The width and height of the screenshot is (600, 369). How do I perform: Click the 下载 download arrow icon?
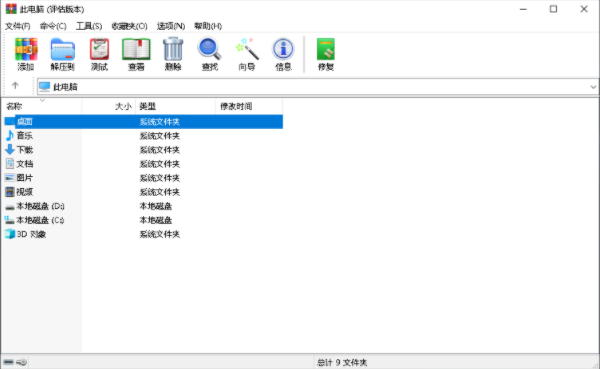[10, 150]
